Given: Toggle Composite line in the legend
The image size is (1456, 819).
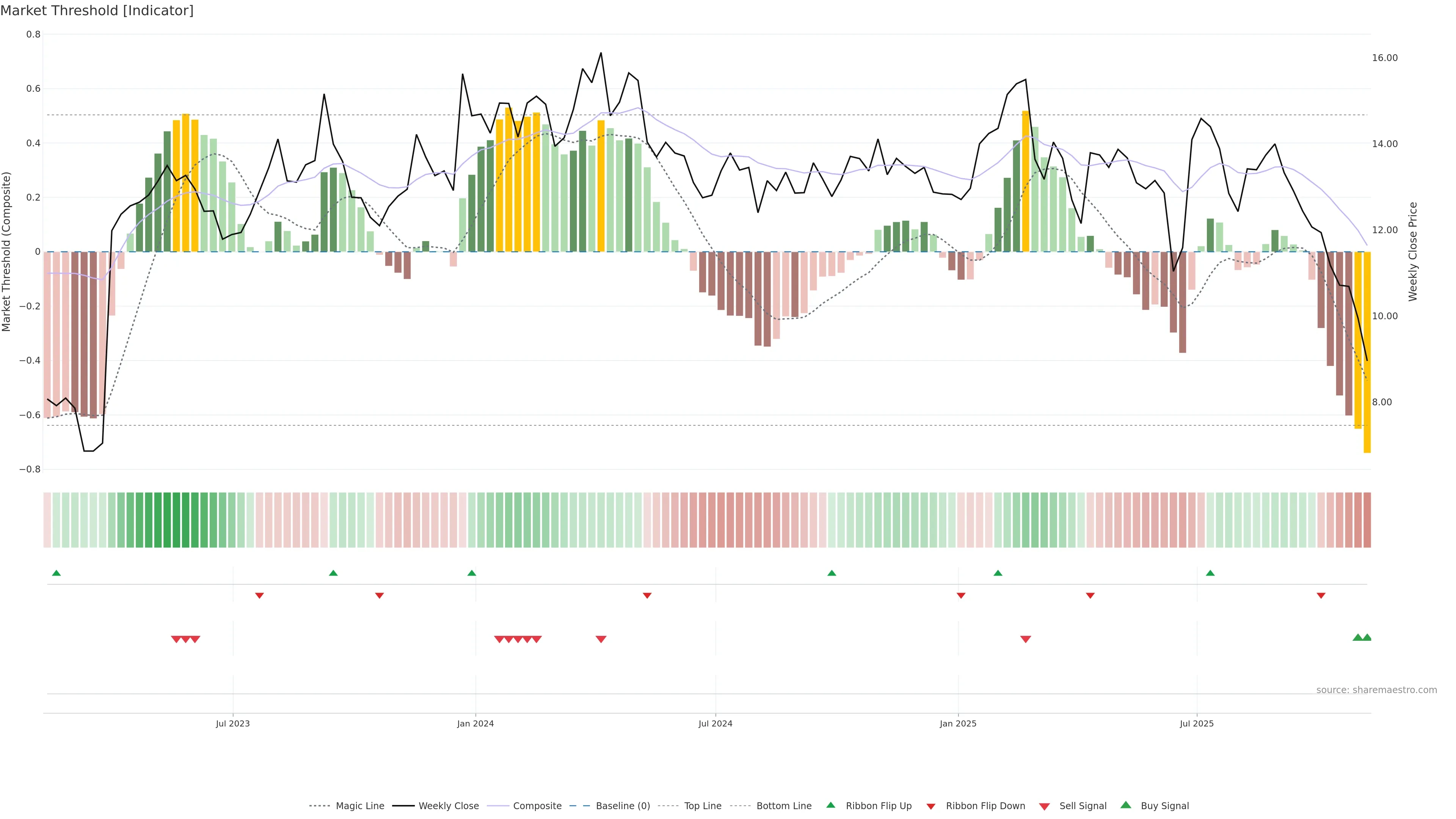Looking at the screenshot, I should 537,806.
